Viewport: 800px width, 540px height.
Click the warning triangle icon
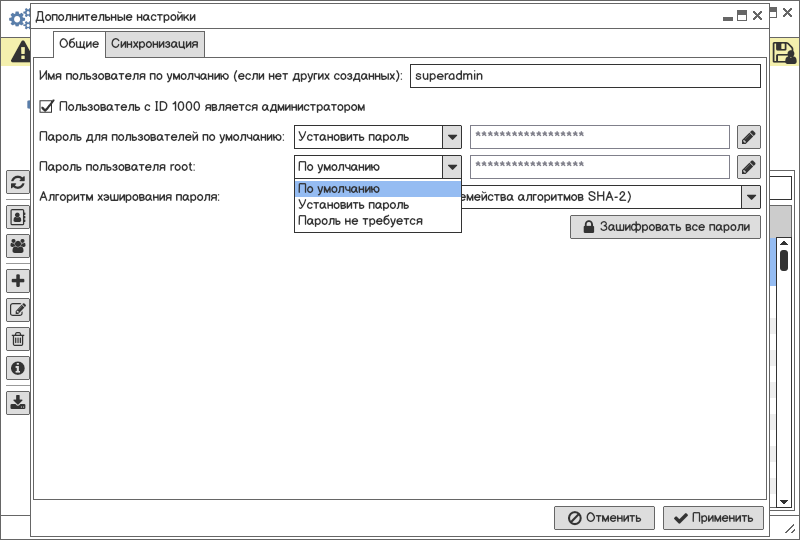pos(21,52)
